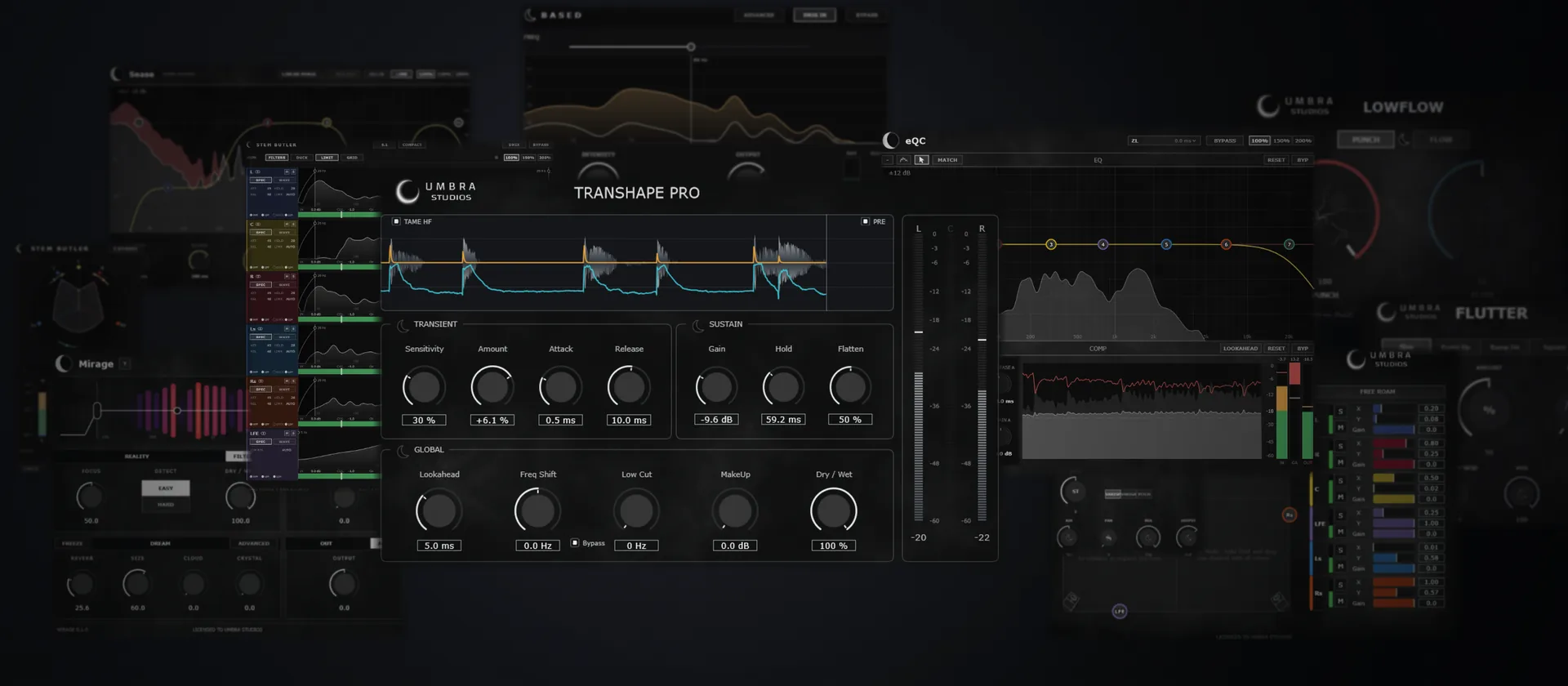The image size is (1568, 686).
Task: Mute the Rs channel in surround panel
Action: pos(1340,600)
